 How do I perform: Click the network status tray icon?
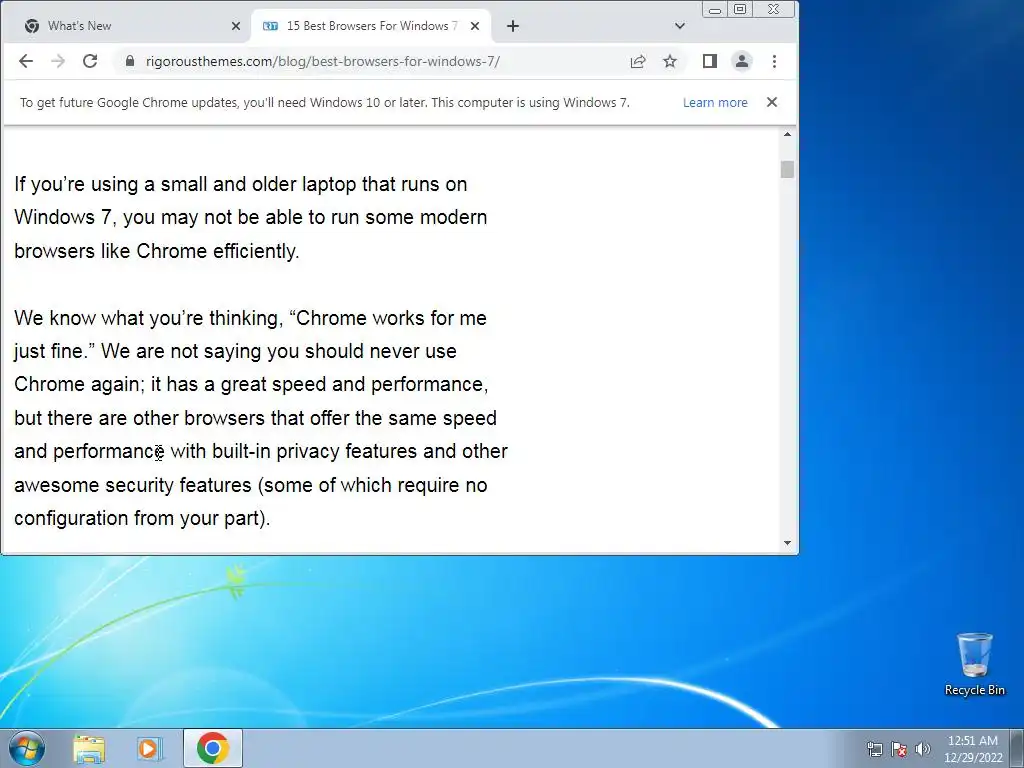874,749
